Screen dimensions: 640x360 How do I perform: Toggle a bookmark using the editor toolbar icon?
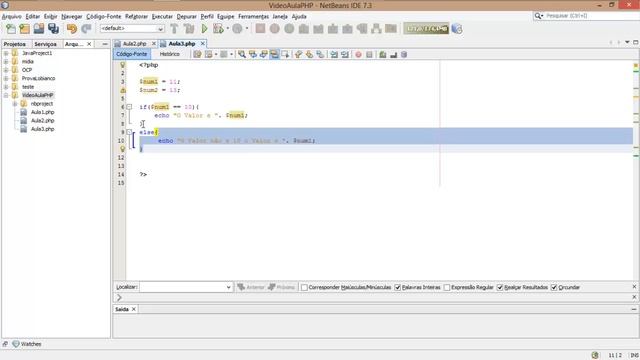pos(320,54)
